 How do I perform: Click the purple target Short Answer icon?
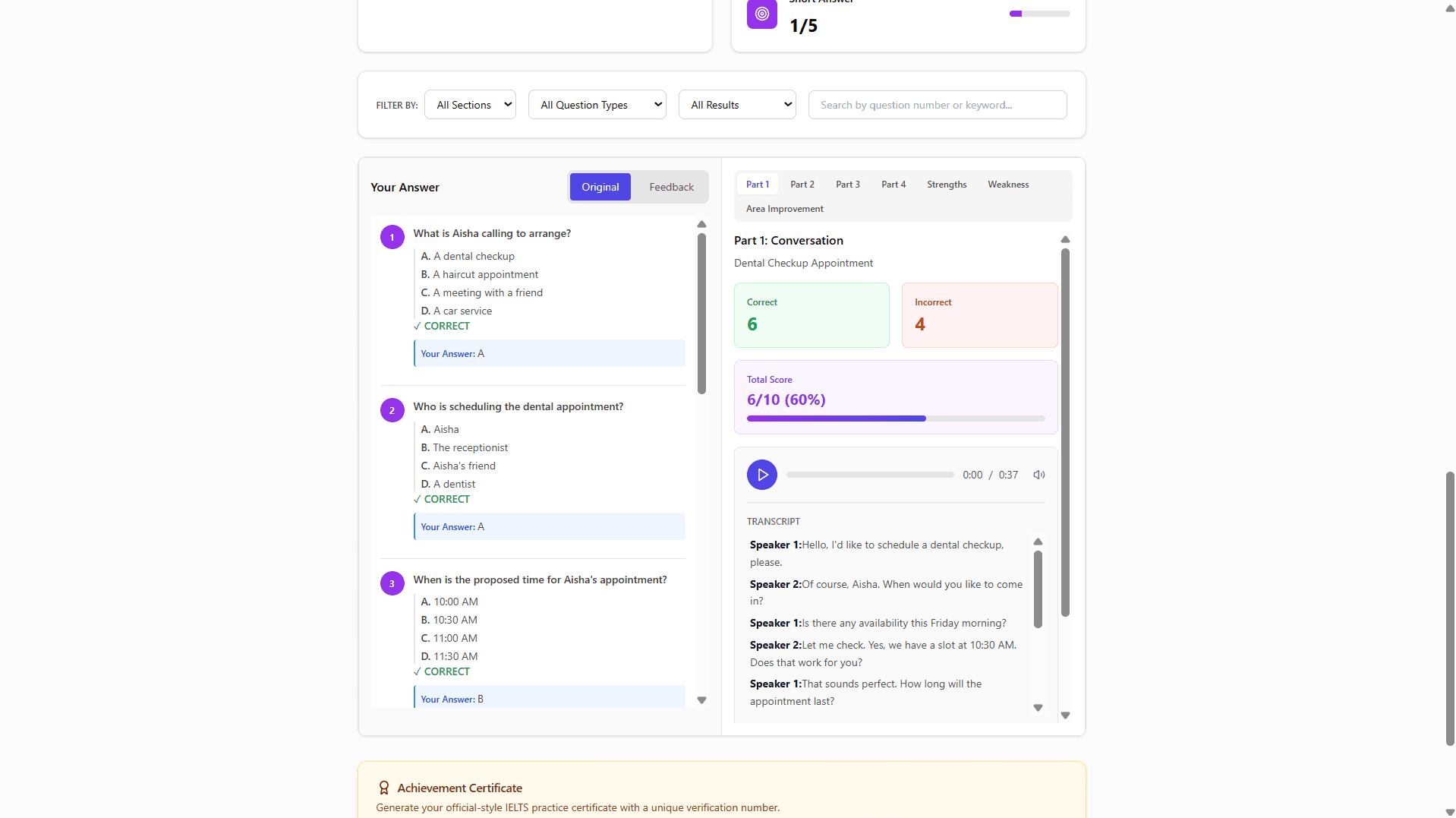click(x=761, y=14)
